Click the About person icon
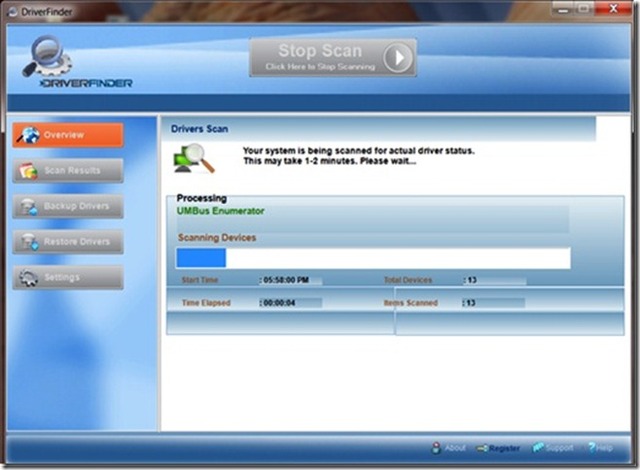The height and width of the screenshot is (470, 640). pos(436,448)
